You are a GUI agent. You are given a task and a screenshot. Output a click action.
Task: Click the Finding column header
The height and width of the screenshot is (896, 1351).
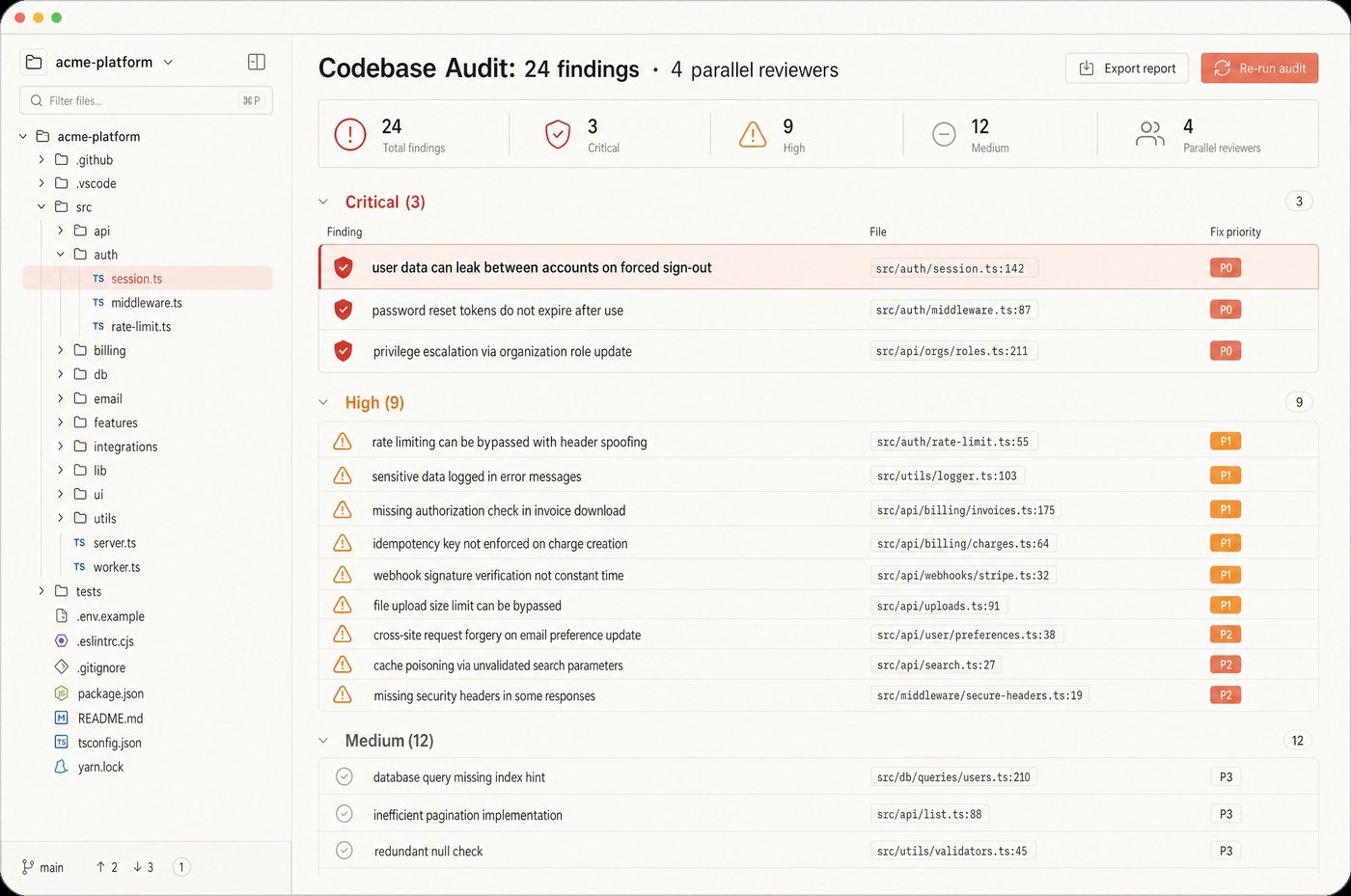coord(345,231)
